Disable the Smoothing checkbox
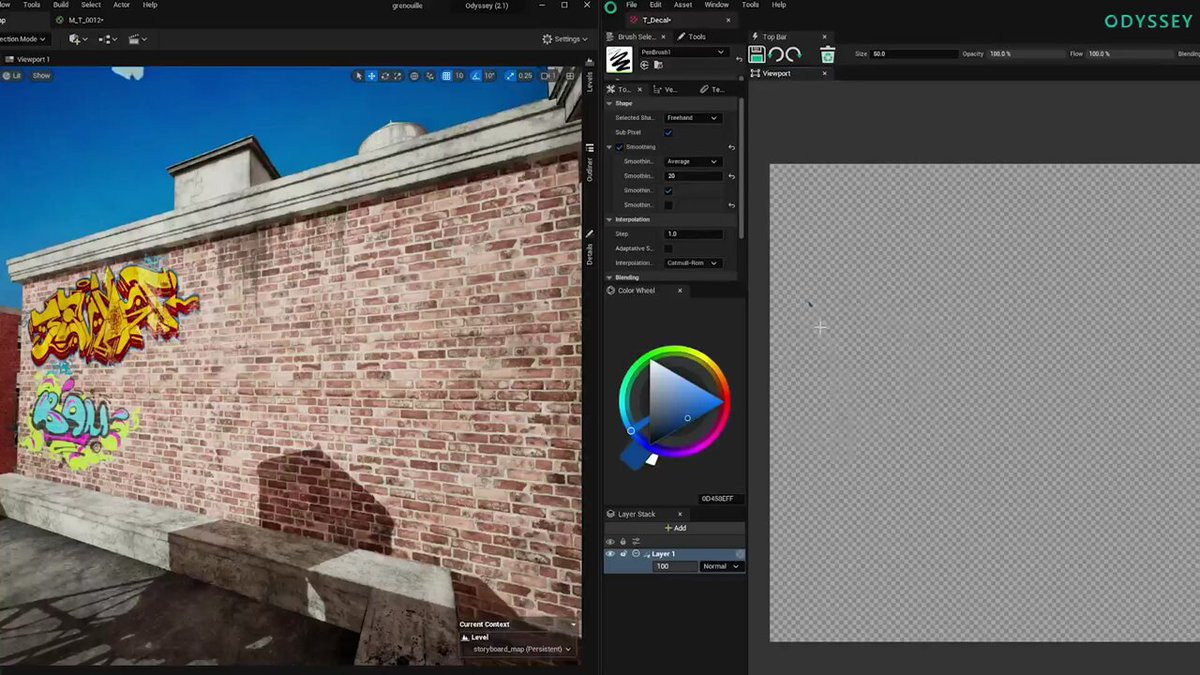 pyautogui.click(x=619, y=147)
